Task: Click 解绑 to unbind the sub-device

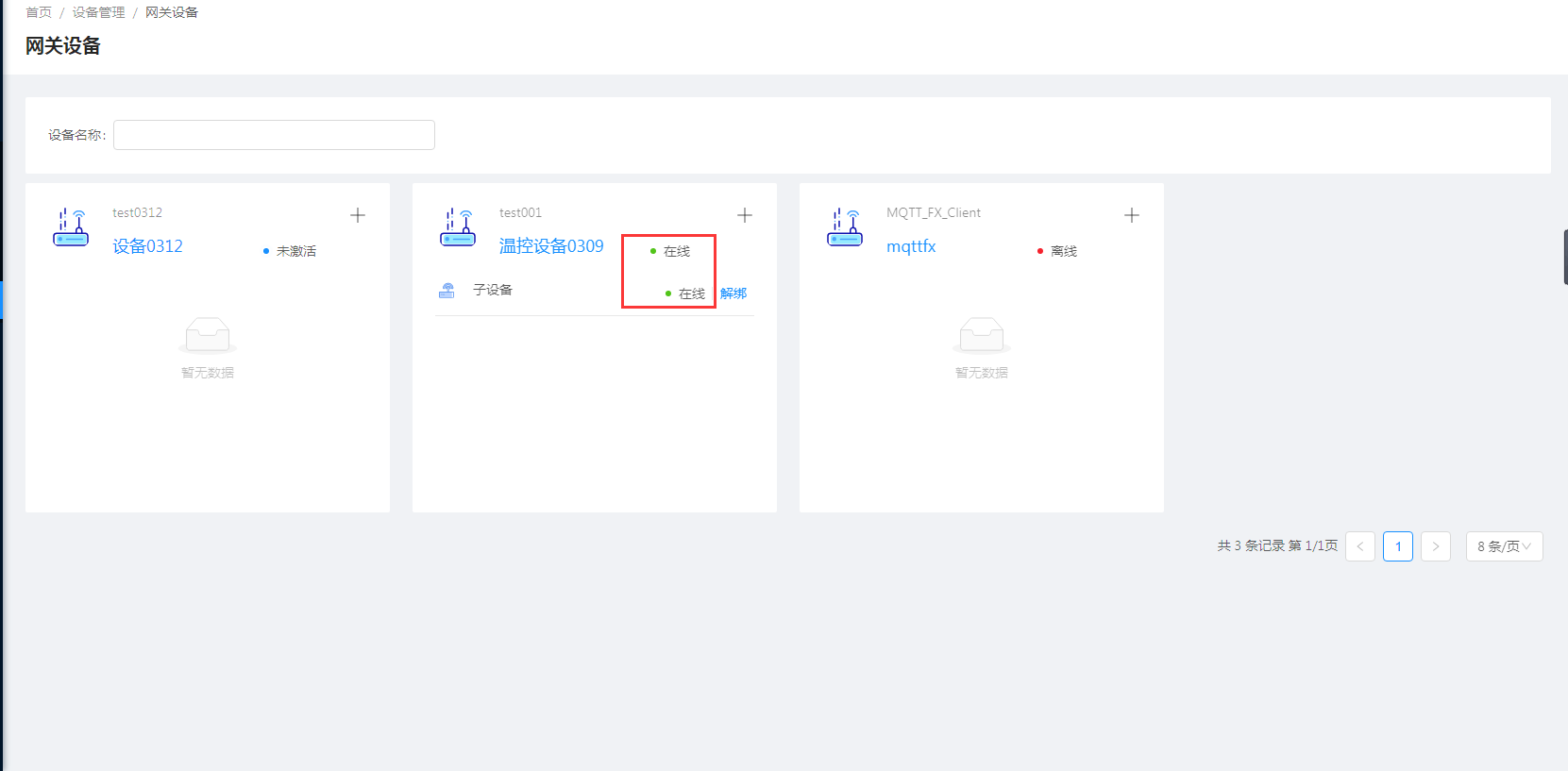Action: pyautogui.click(x=733, y=293)
